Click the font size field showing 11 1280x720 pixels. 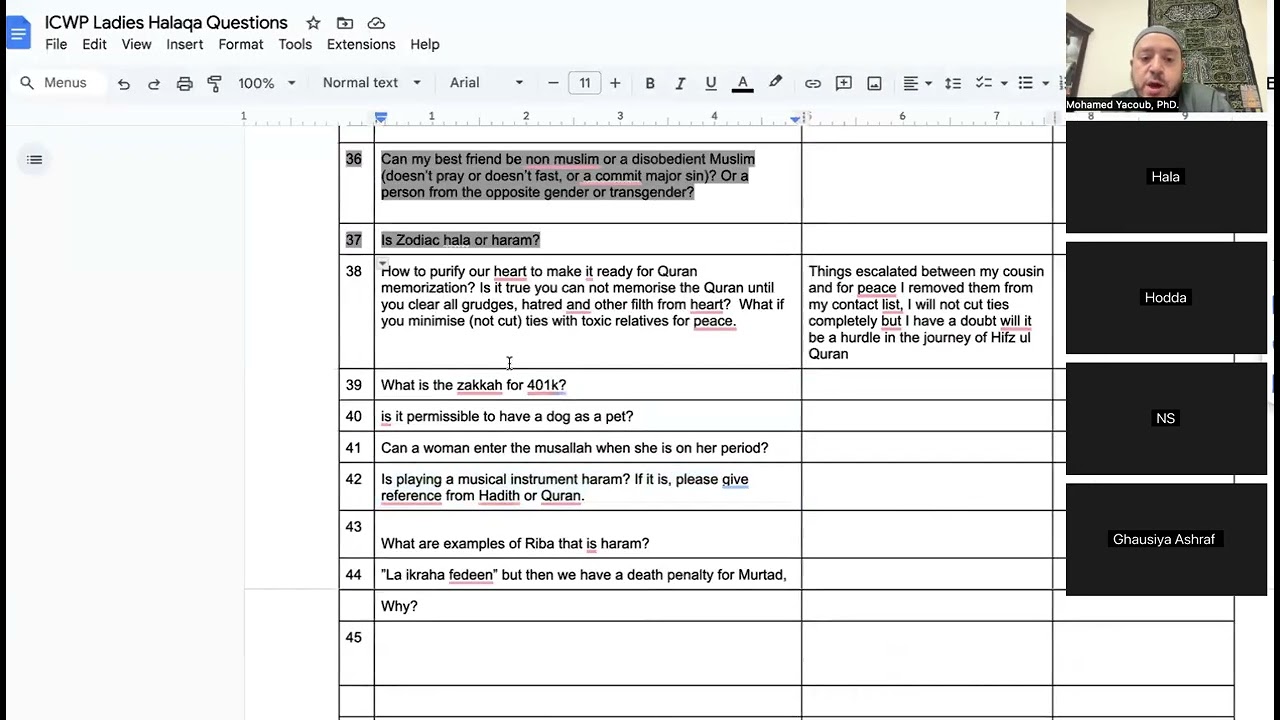click(584, 83)
